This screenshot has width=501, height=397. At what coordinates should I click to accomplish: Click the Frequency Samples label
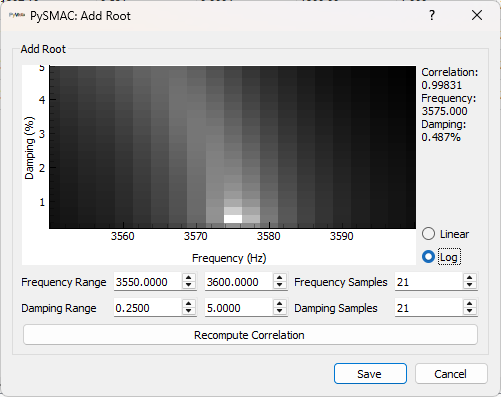click(341, 282)
